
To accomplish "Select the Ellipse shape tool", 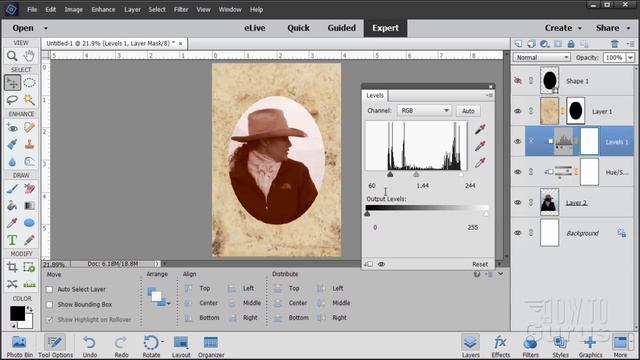I will (x=29, y=223).
